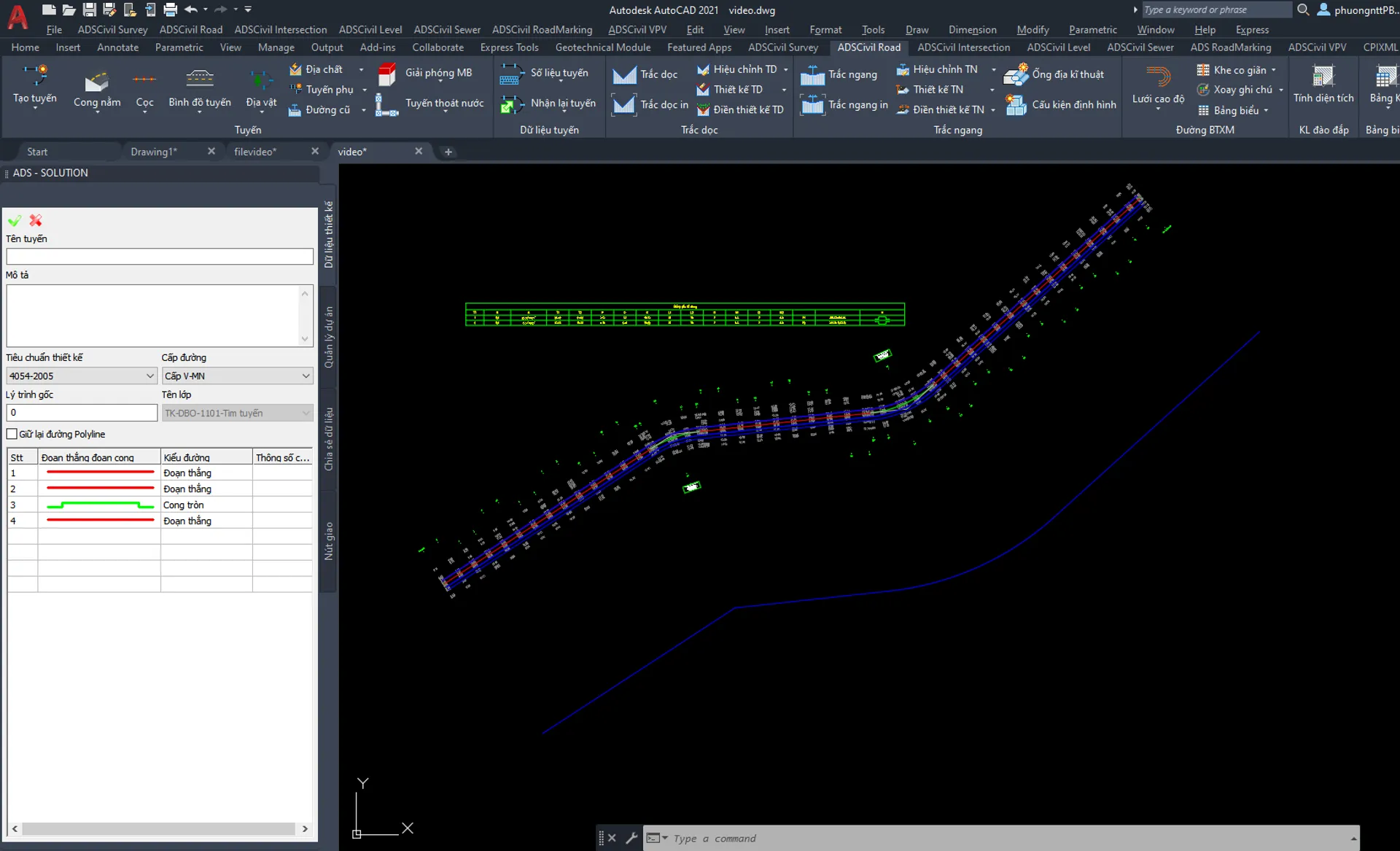Screen dimensions: 1400x851
Task: Click the command line customize wrench icon
Action: 631,838
